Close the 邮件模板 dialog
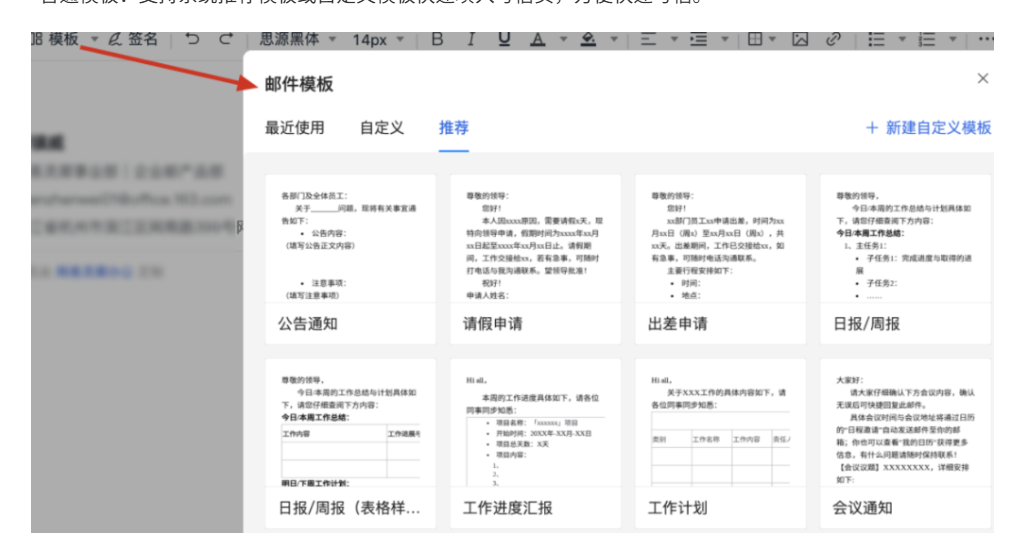 (982, 78)
